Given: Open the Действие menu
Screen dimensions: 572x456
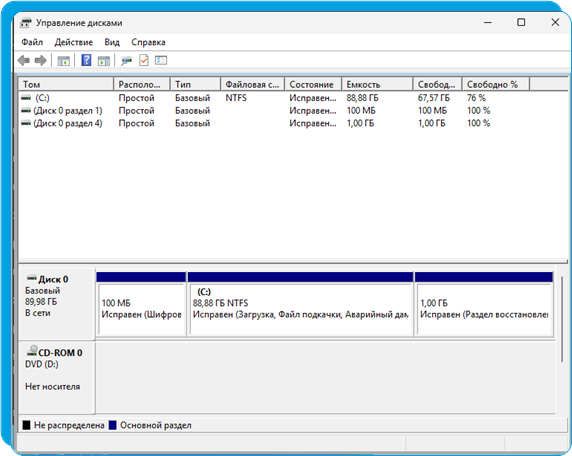Looking at the screenshot, I should point(74,42).
